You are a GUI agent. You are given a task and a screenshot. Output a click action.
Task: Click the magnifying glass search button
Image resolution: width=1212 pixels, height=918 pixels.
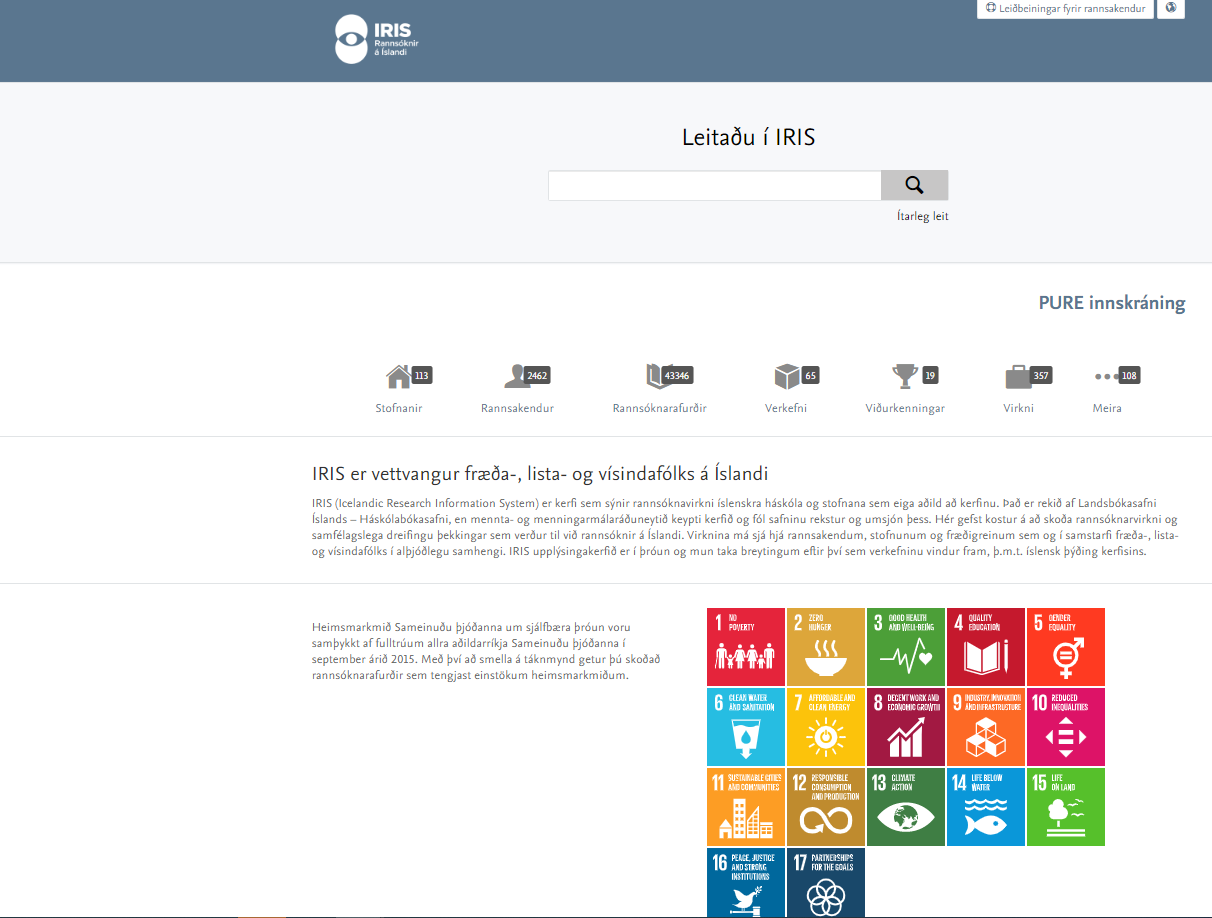click(914, 185)
